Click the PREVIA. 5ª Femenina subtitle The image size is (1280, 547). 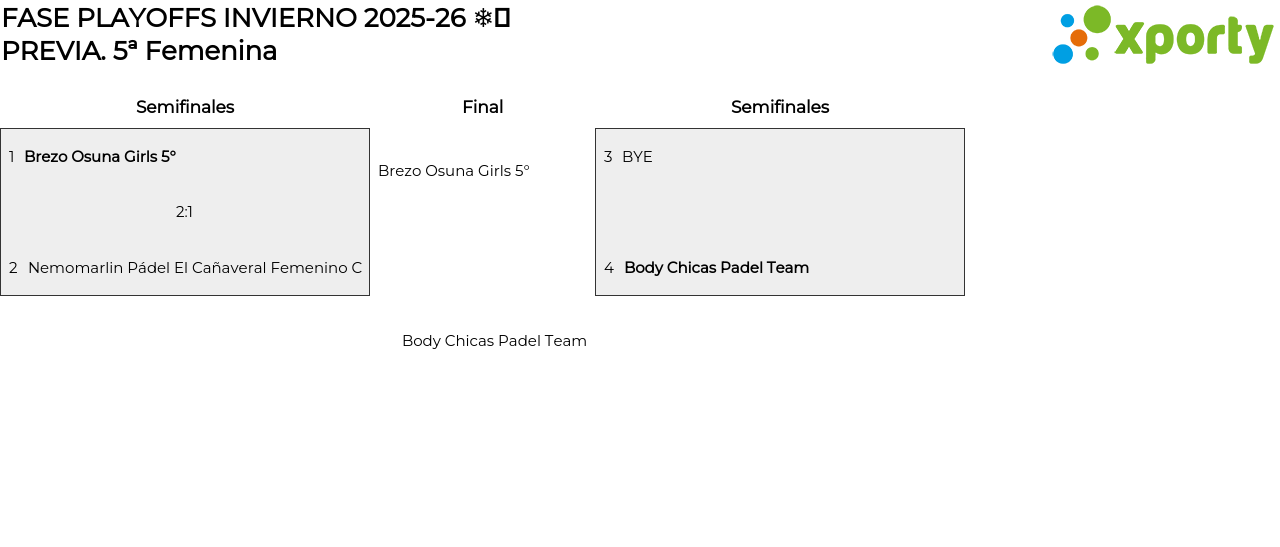[139, 51]
